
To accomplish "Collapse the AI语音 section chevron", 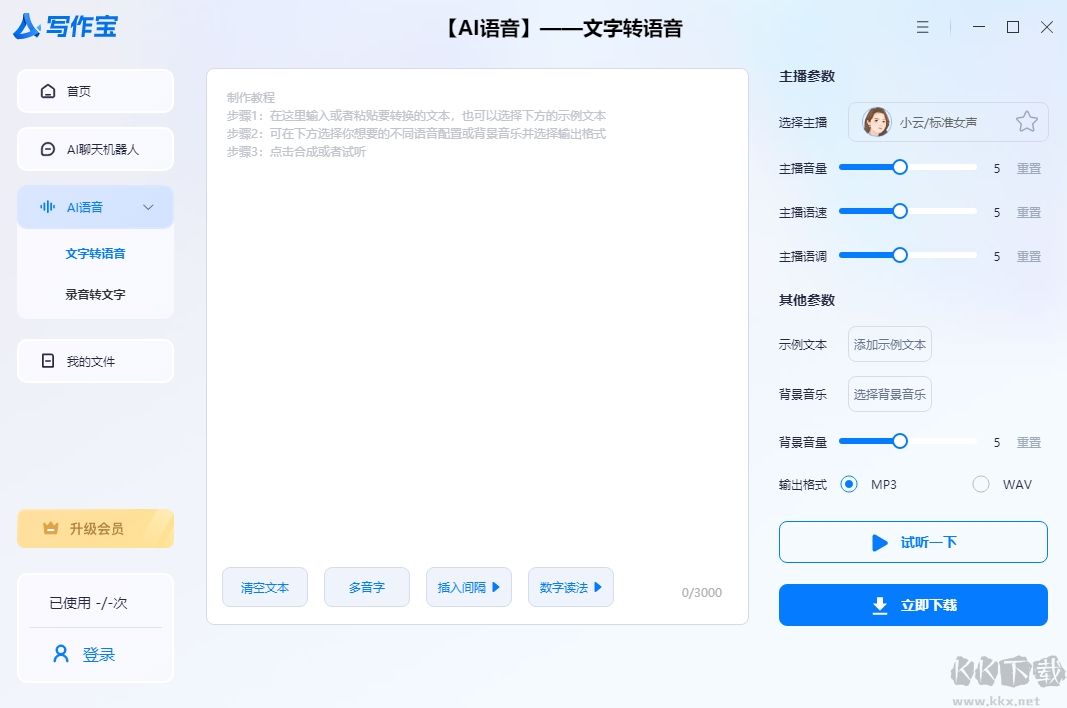I will (x=148, y=207).
